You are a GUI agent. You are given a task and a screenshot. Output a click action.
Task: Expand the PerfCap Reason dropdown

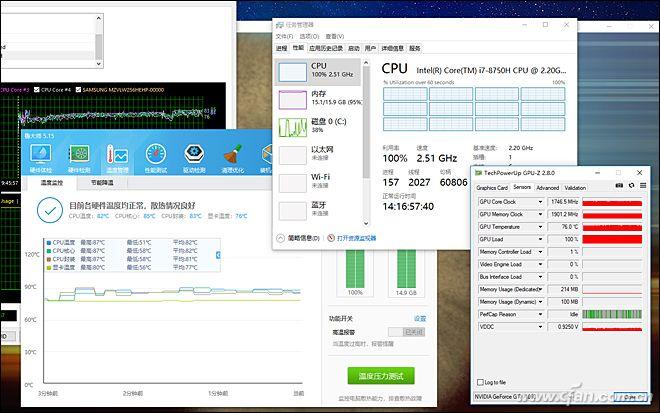click(x=540, y=314)
